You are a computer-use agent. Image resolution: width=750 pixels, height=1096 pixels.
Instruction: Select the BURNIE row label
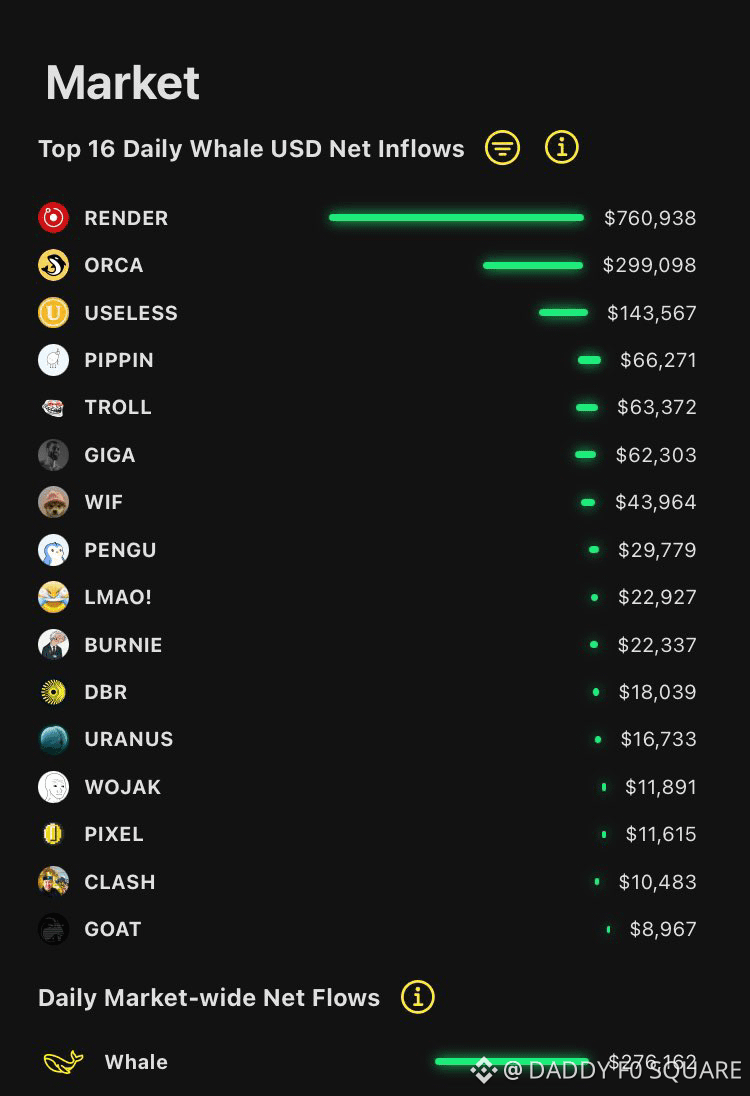click(x=123, y=644)
